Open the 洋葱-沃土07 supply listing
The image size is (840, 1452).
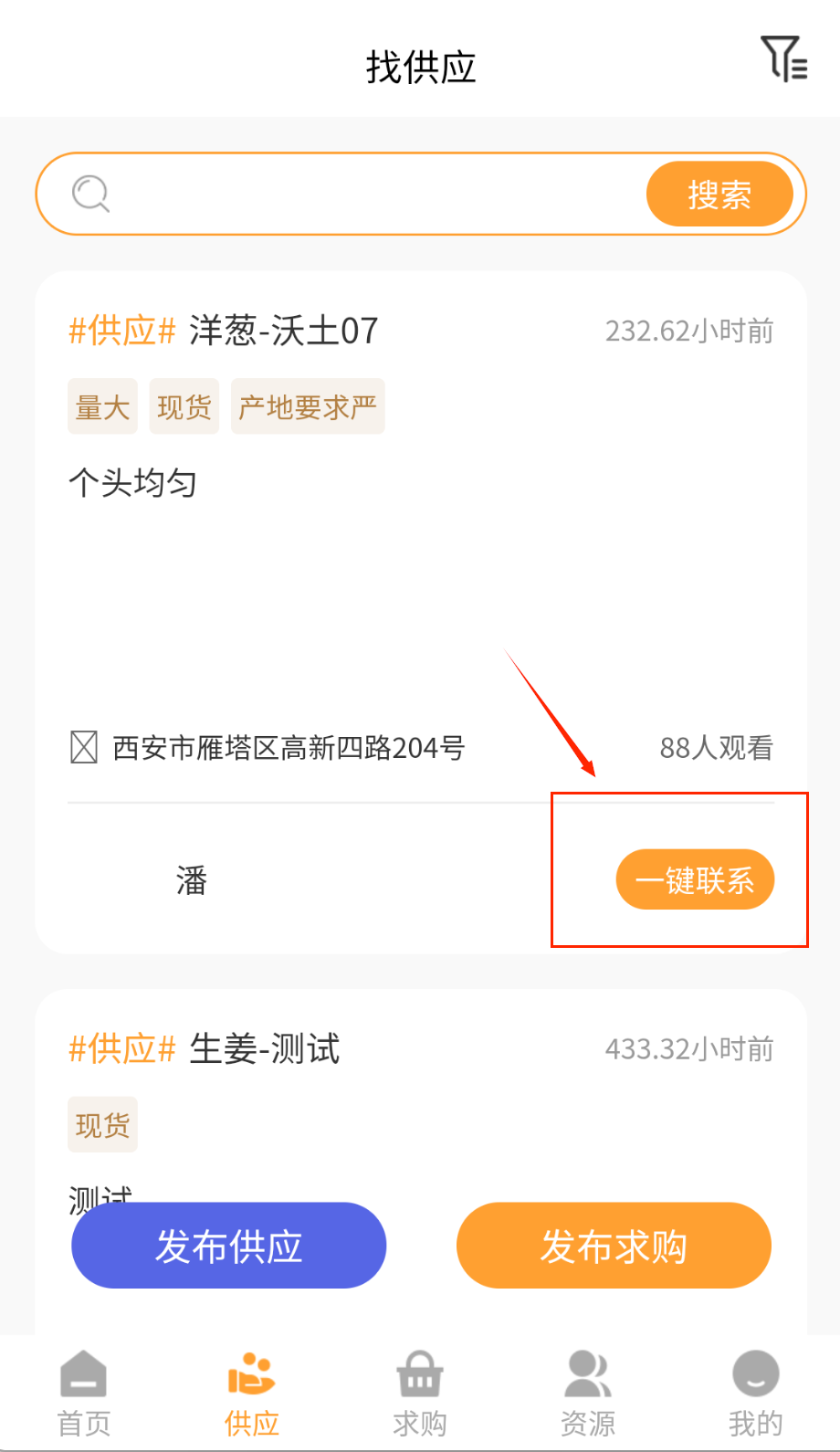coord(283,331)
